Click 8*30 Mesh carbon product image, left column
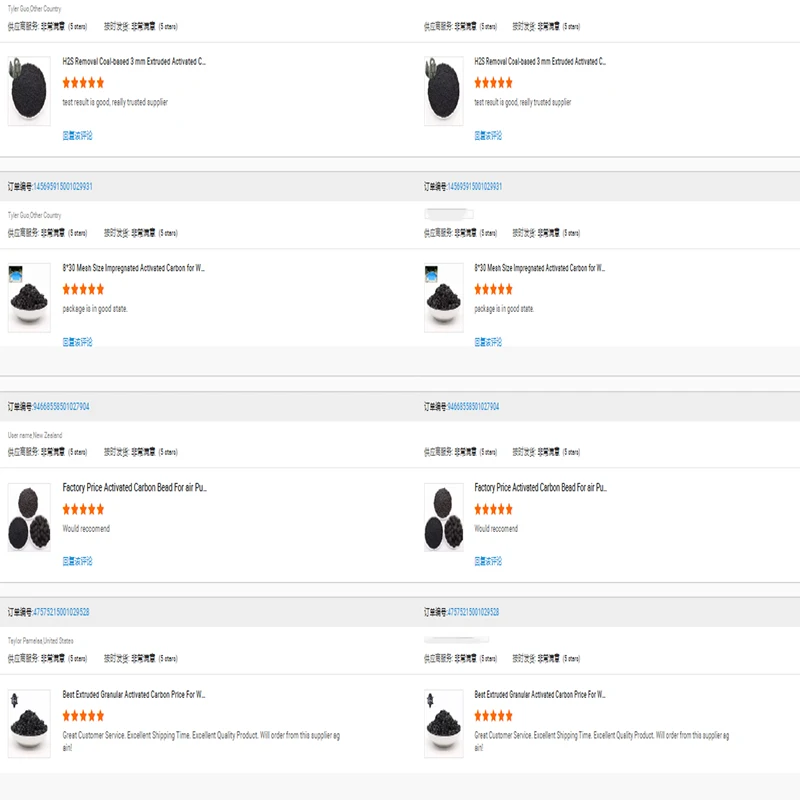Viewport: 800px width, 800px height. 28,297
